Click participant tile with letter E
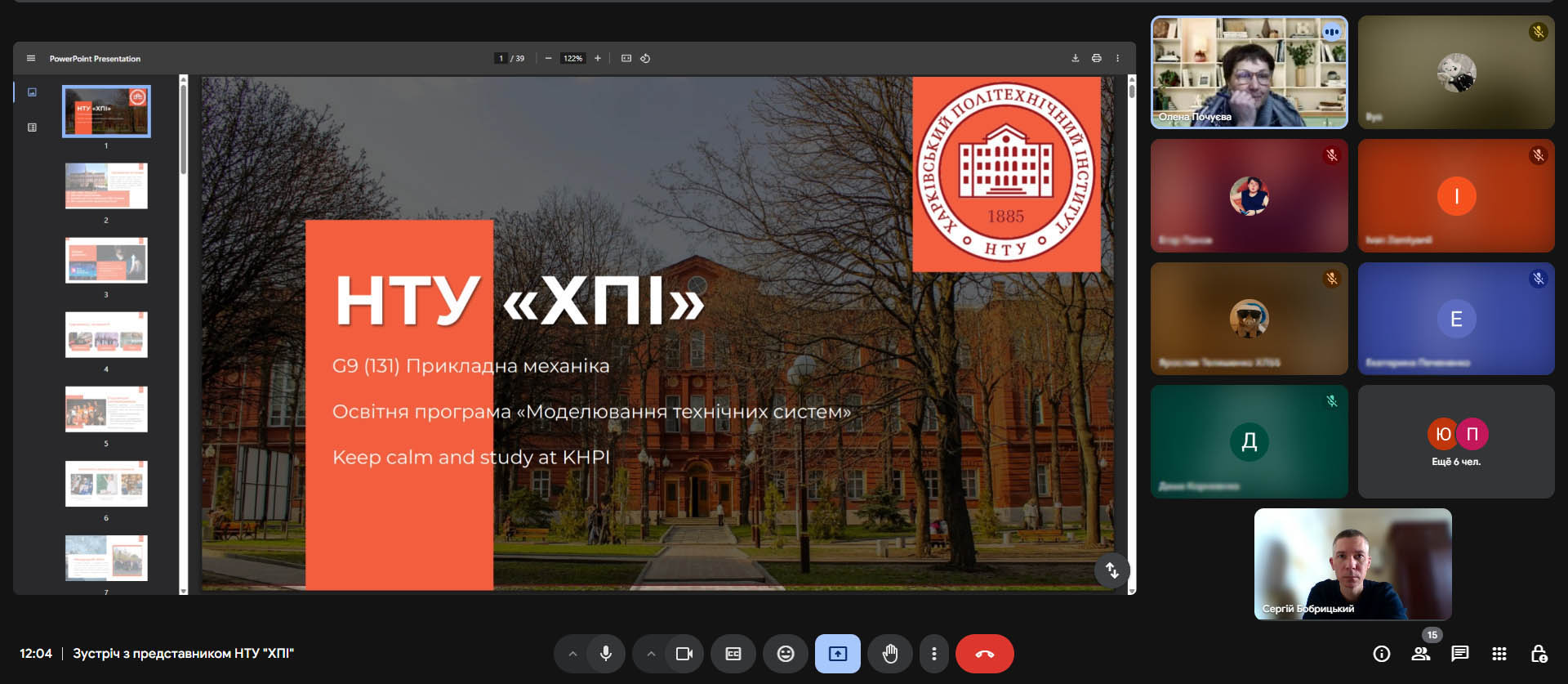The image size is (1568, 684). [x=1456, y=319]
